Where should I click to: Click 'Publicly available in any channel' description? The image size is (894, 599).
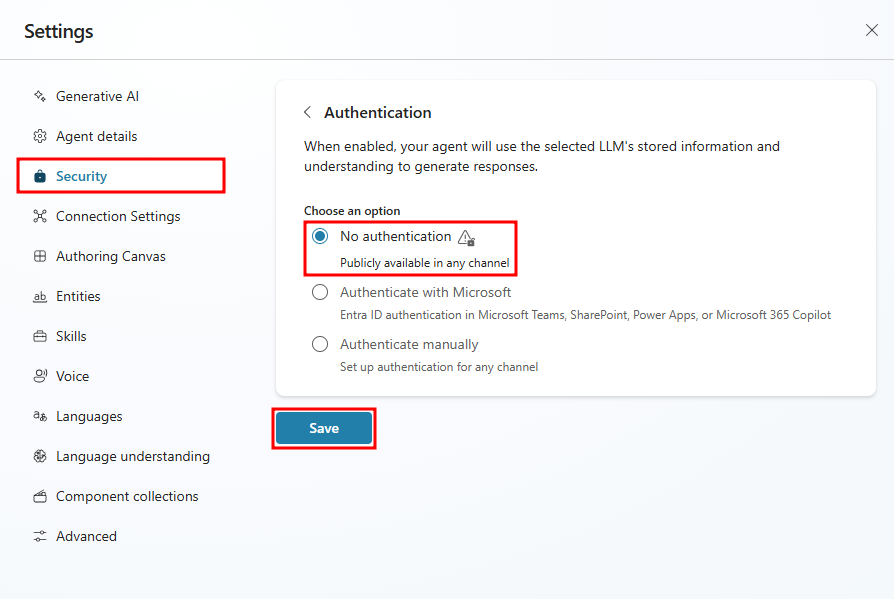(x=425, y=263)
